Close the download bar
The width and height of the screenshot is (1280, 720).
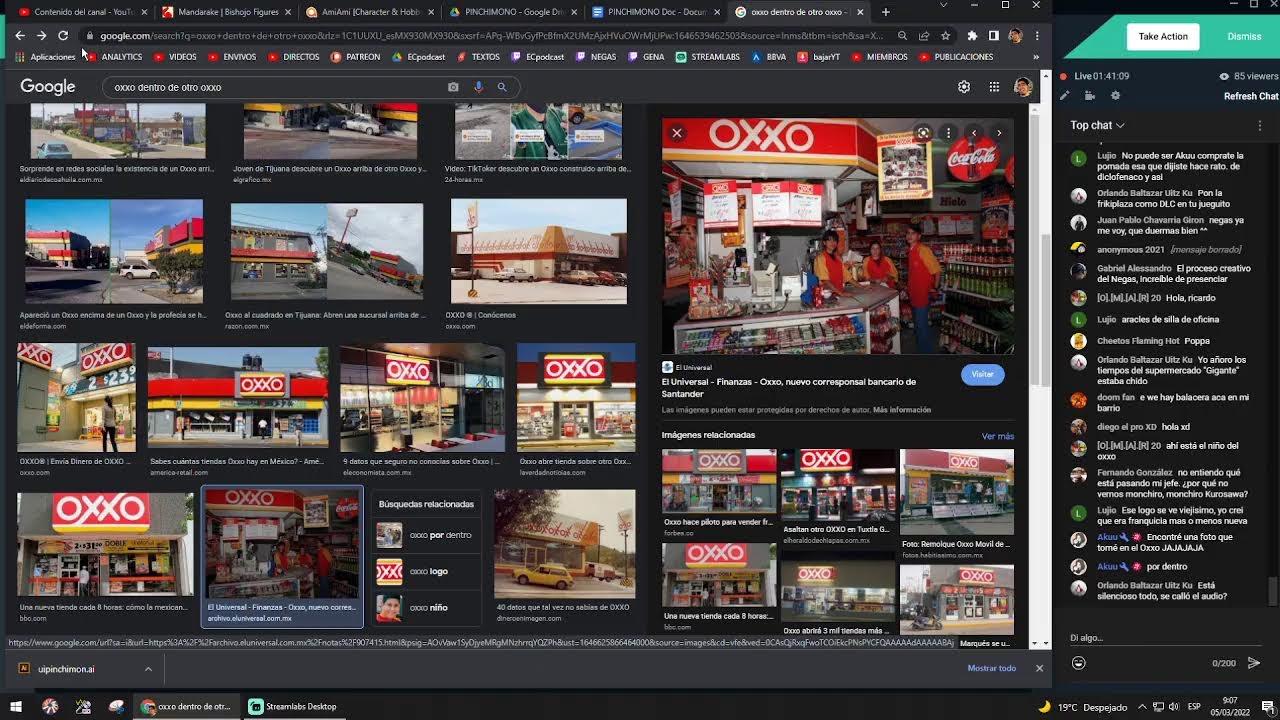1039,668
